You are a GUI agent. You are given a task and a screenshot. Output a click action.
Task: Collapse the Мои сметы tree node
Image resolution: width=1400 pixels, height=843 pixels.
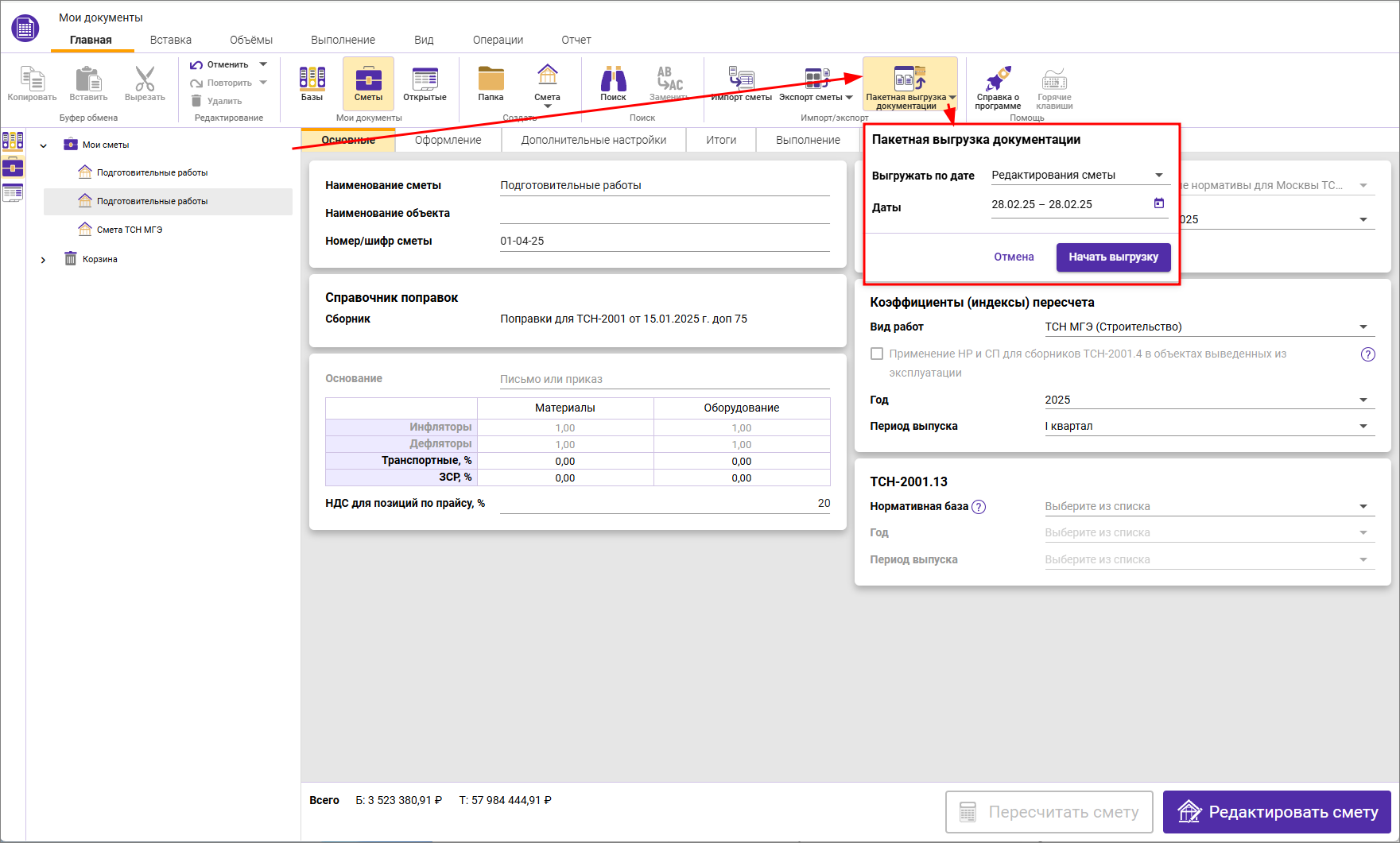pos(44,145)
